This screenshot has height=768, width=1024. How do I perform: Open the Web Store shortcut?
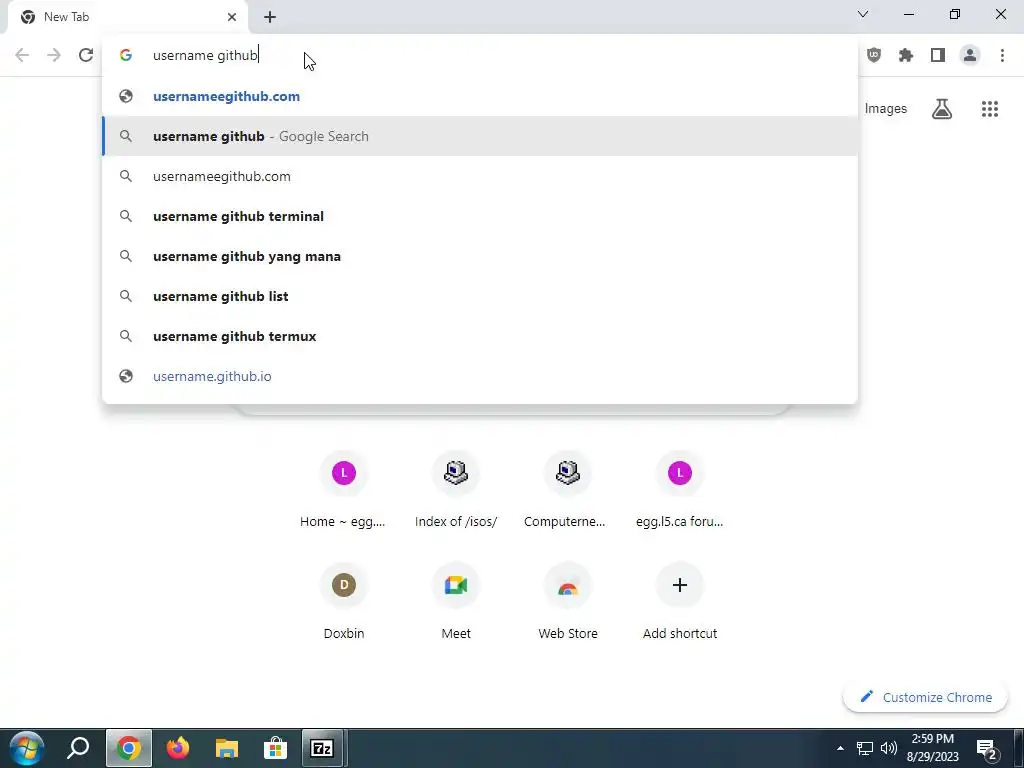[x=568, y=601]
